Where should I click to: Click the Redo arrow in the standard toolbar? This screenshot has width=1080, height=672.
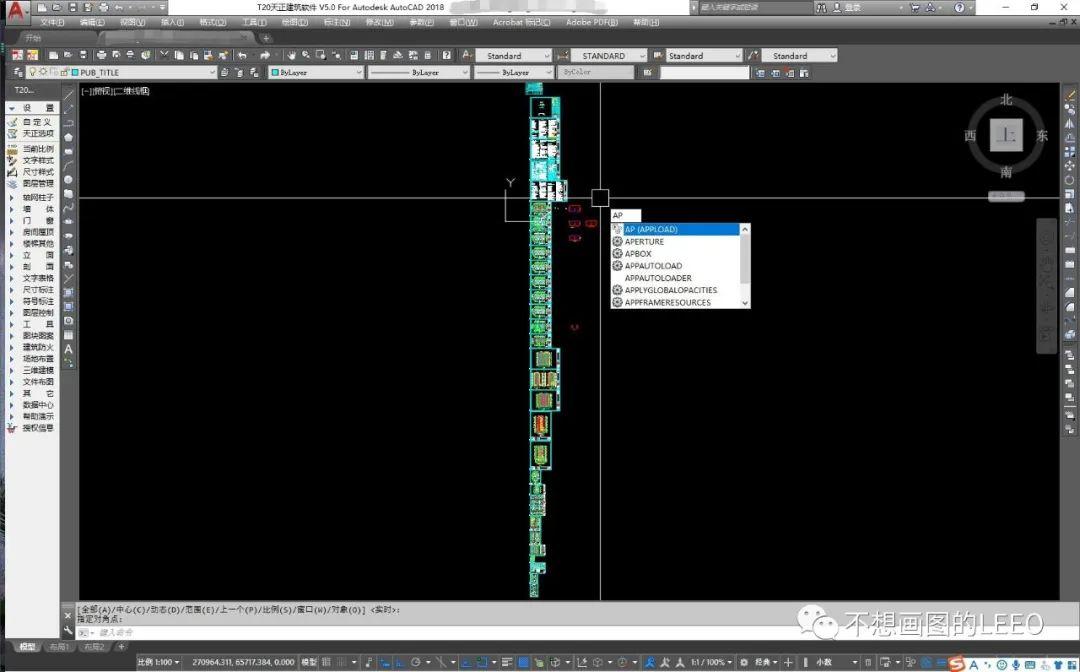[265, 55]
